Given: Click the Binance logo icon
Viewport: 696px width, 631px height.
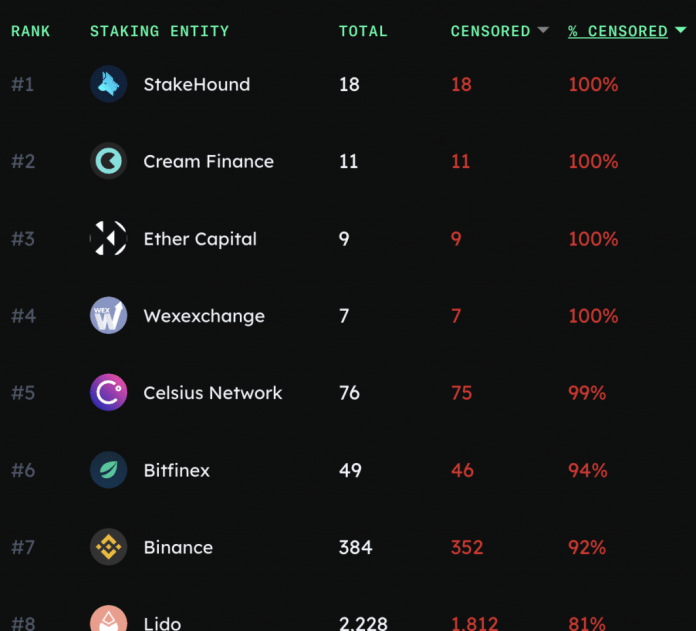Looking at the screenshot, I should [108, 547].
